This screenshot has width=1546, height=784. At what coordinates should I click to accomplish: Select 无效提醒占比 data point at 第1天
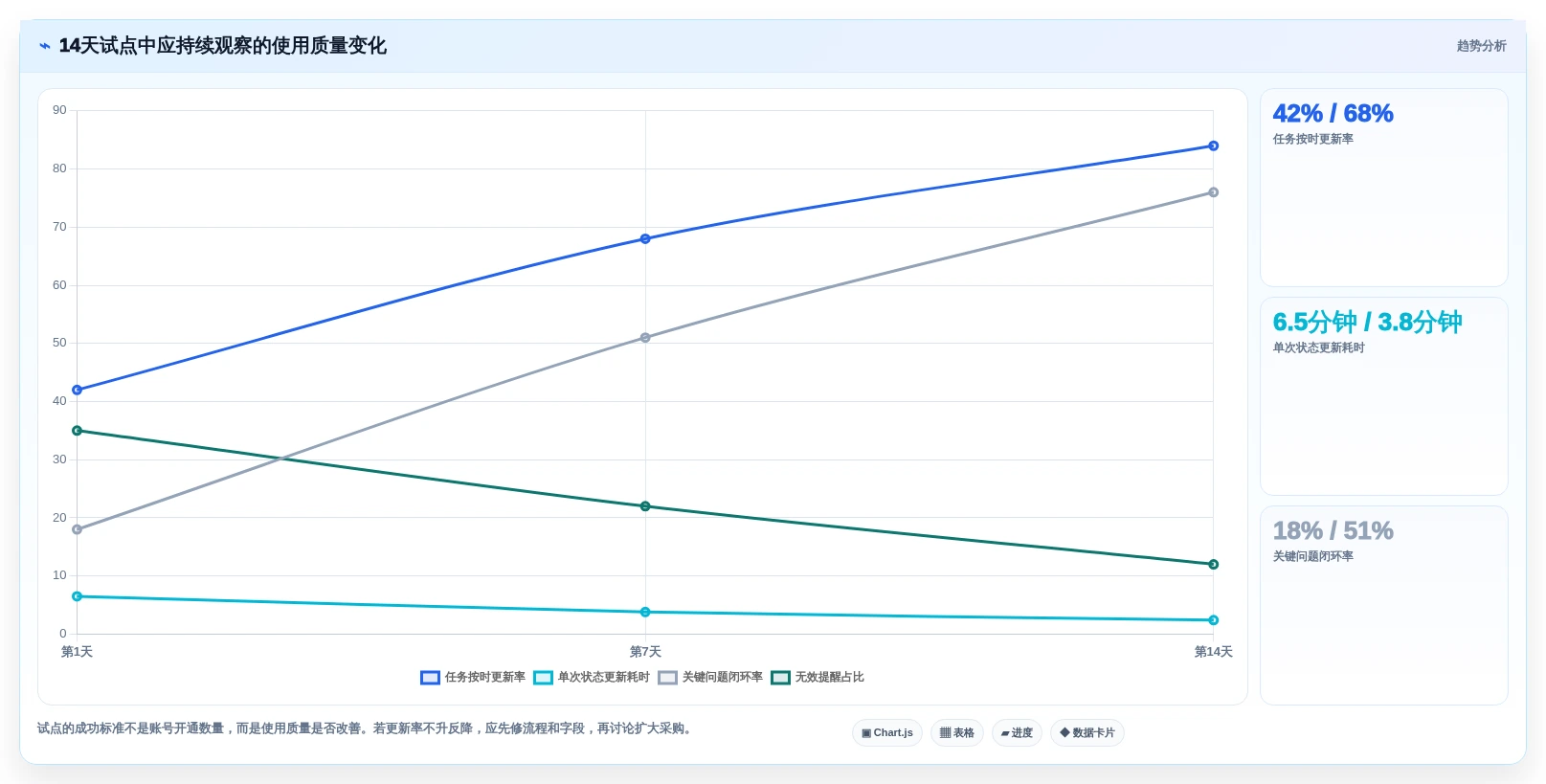[x=78, y=431]
